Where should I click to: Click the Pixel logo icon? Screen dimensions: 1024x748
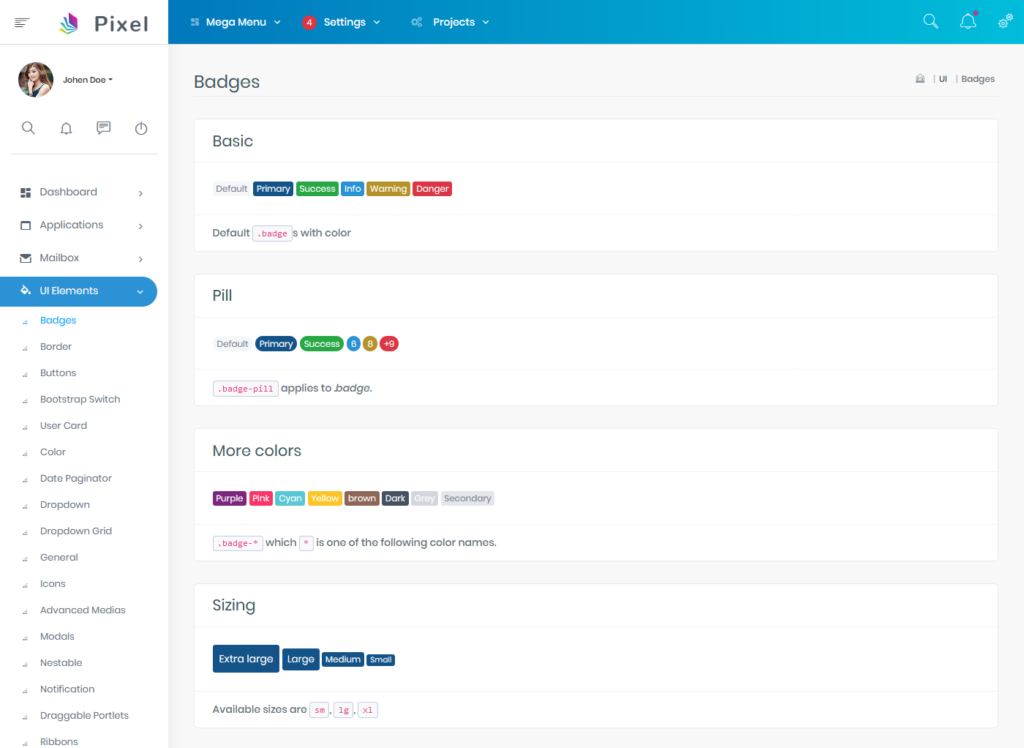click(69, 24)
